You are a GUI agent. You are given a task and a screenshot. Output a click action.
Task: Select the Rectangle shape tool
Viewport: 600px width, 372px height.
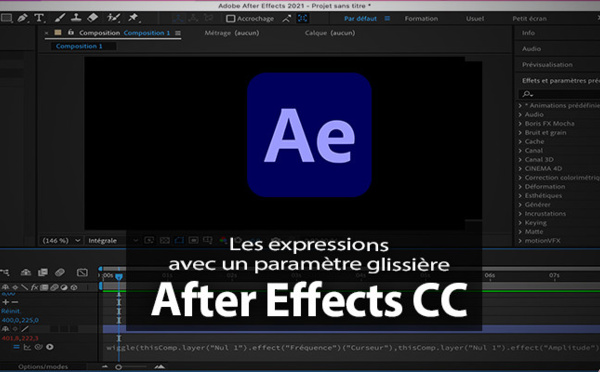6,18
